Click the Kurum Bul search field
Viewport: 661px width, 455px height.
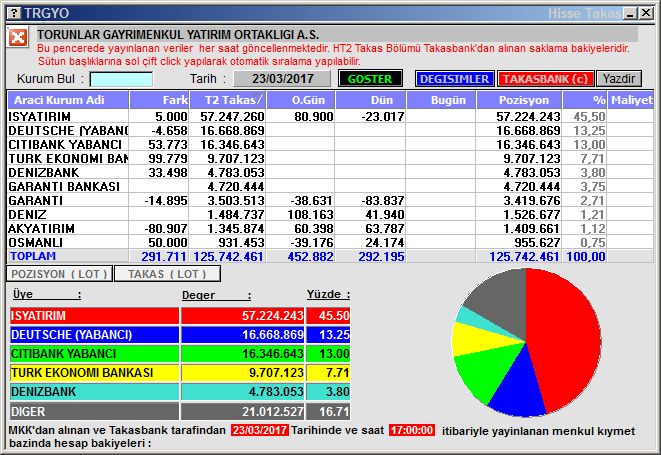coord(121,79)
